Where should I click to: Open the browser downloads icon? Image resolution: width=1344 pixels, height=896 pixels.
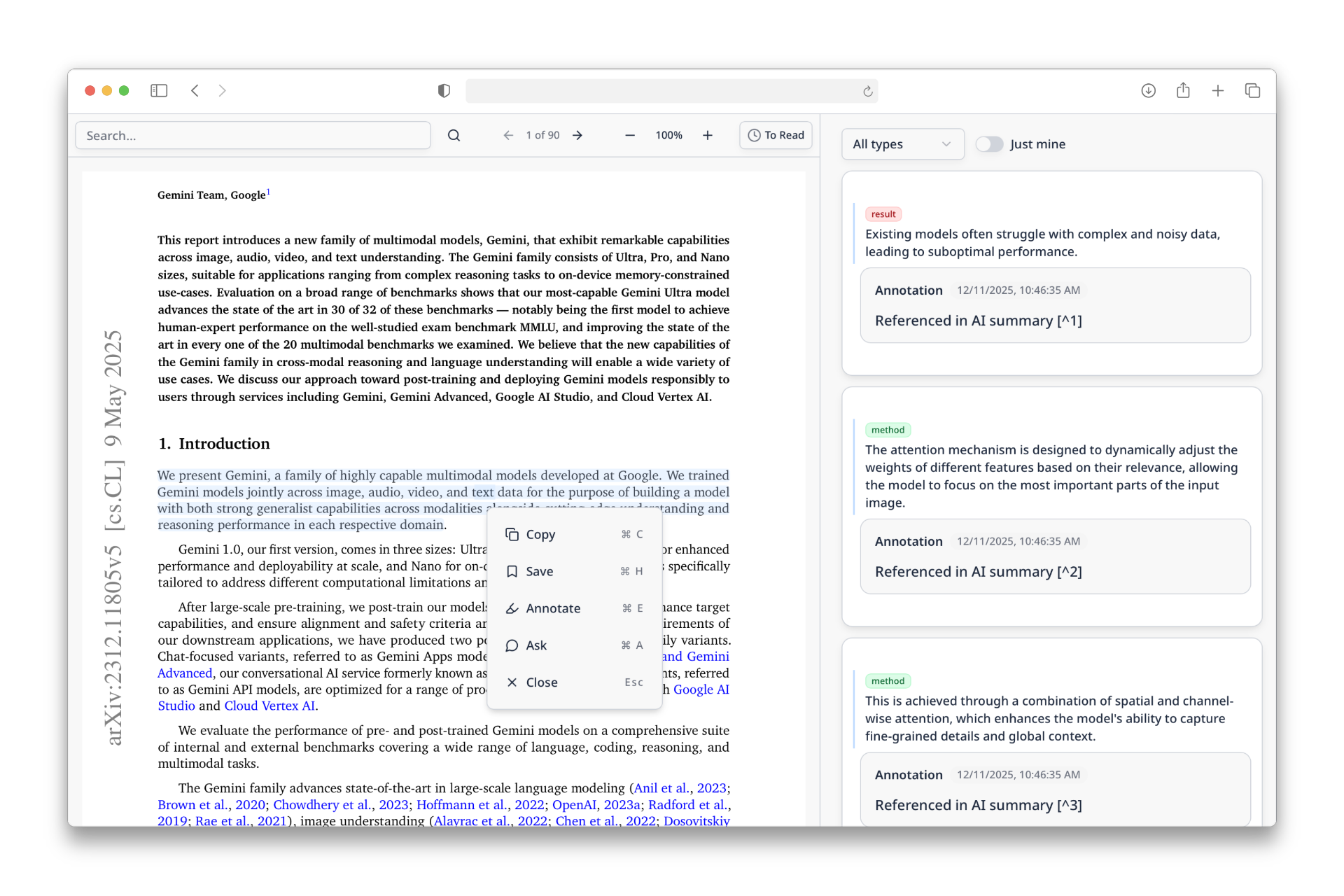pyautogui.click(x=1148, y=90)
